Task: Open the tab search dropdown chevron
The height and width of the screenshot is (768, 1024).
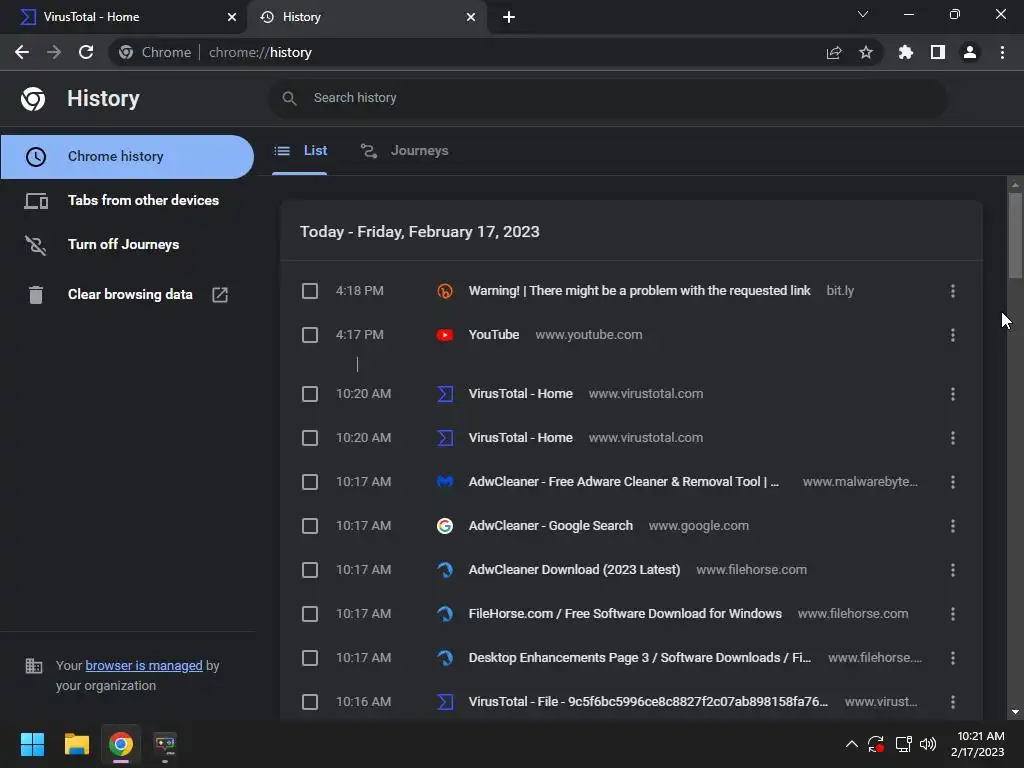Action: click(863, 14)
